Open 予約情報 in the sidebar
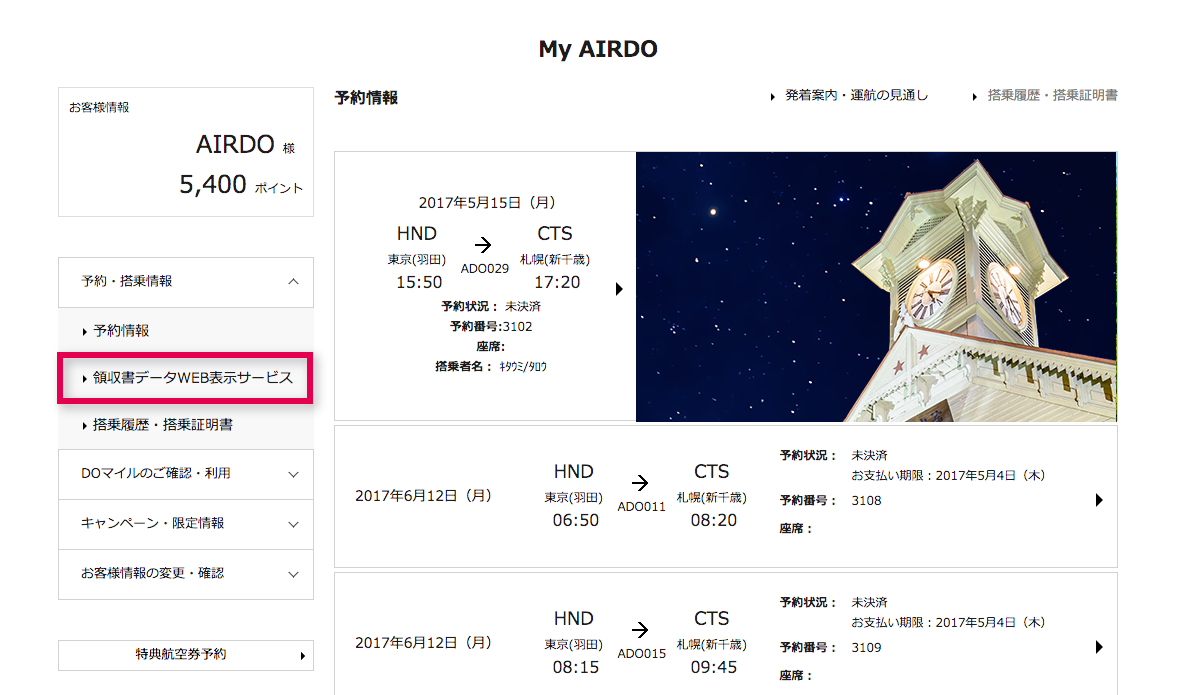Viewport: 1177px width, 695px height. click(121, 330)
